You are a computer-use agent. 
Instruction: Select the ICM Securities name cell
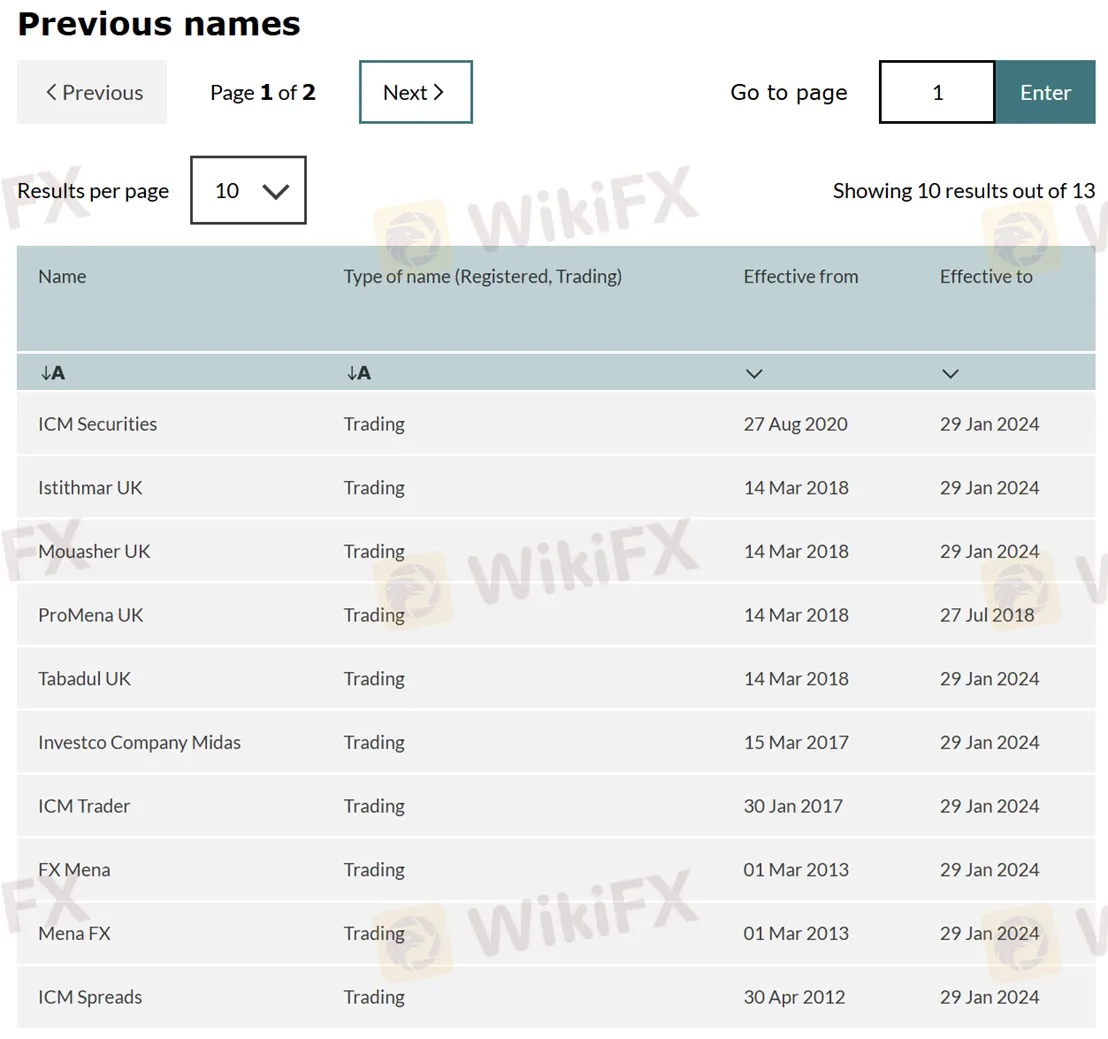coord(98,424)
